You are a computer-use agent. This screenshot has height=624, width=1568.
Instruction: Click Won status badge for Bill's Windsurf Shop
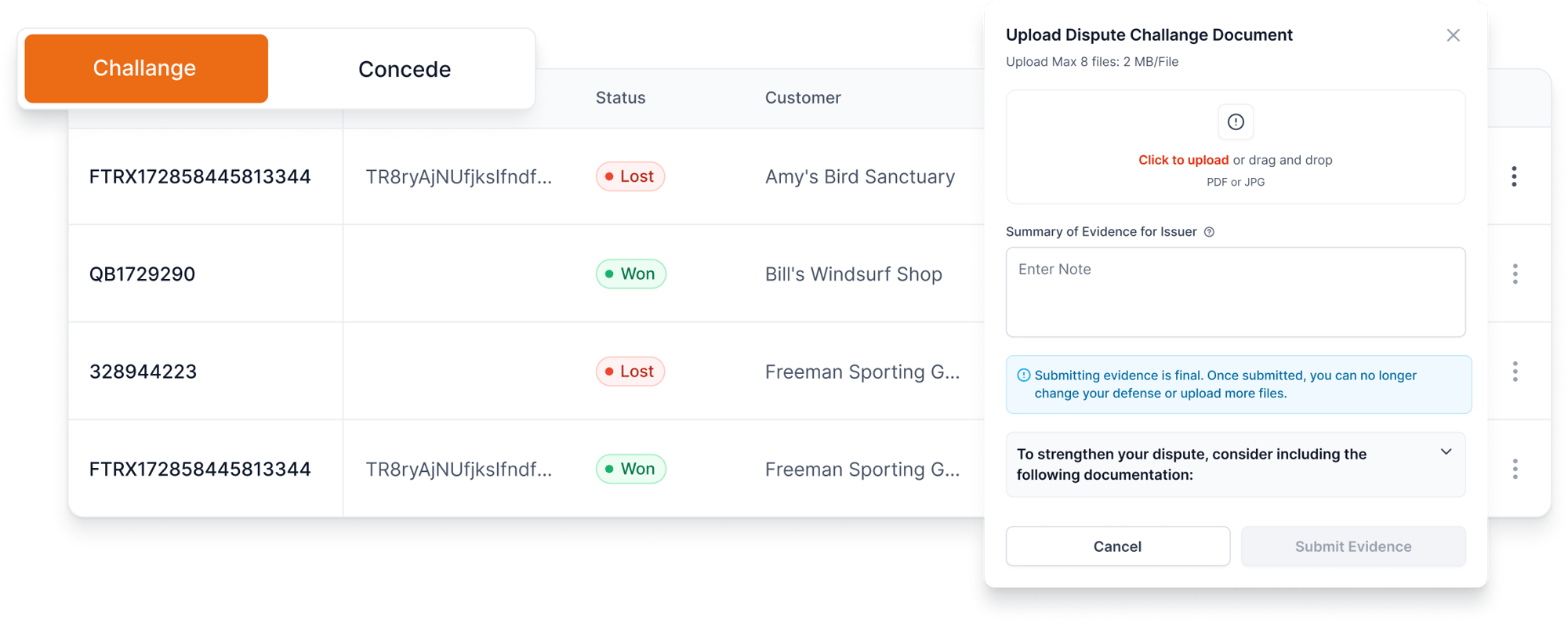pos(631,274)
